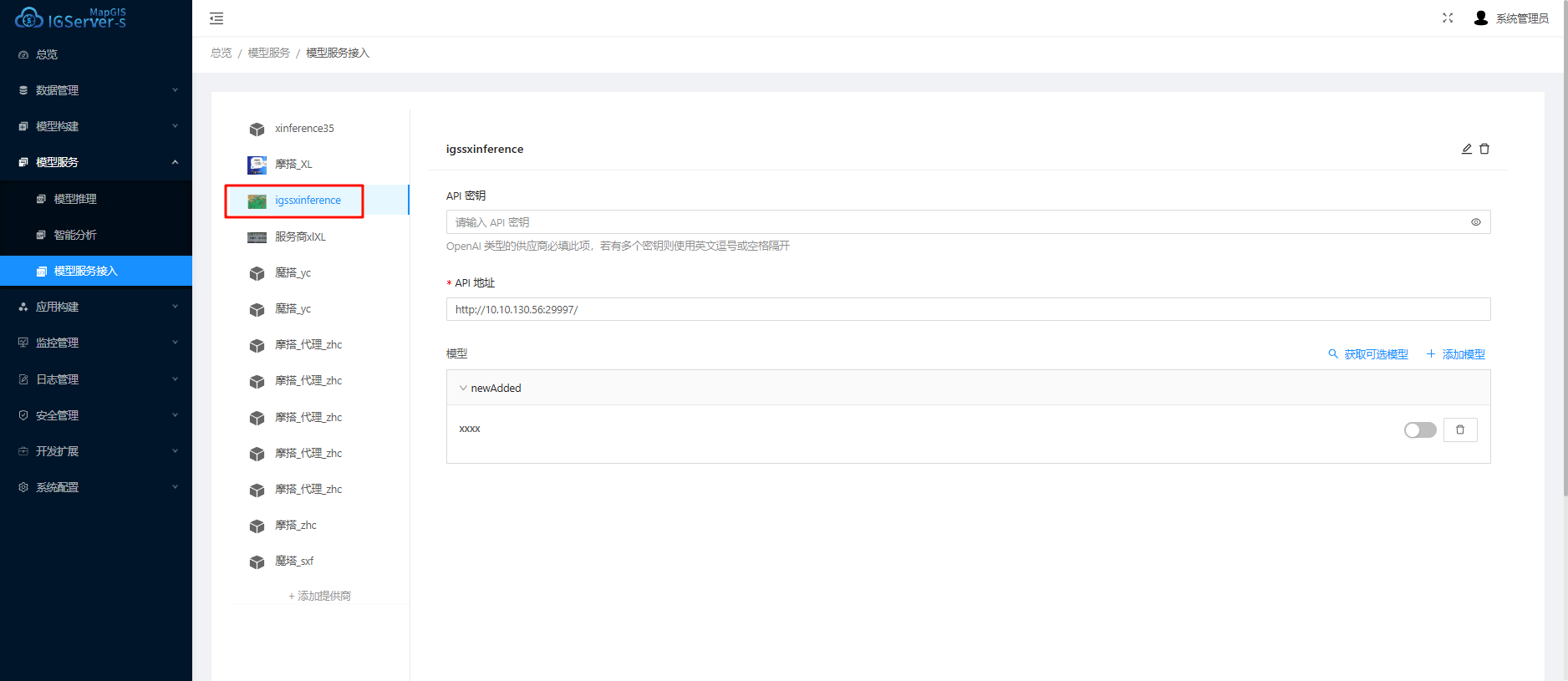Viewport: 1568px width, 681px height.
Task: Click the MapGIS IGServer-S logo
Action: pyautogui.click(x=71, y=18)
